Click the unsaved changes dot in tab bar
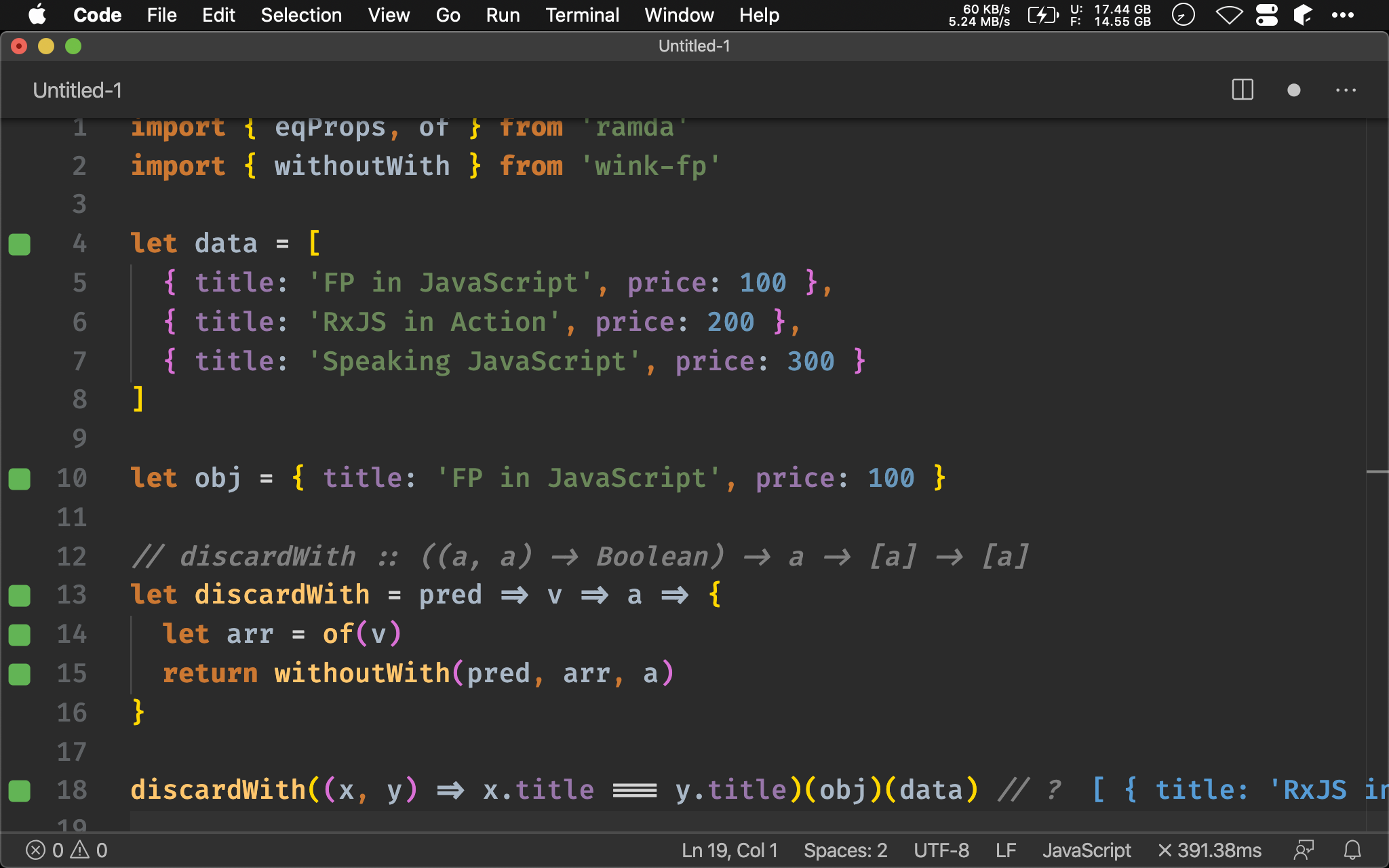1389x868 pixels. (x=1293, y=90)
